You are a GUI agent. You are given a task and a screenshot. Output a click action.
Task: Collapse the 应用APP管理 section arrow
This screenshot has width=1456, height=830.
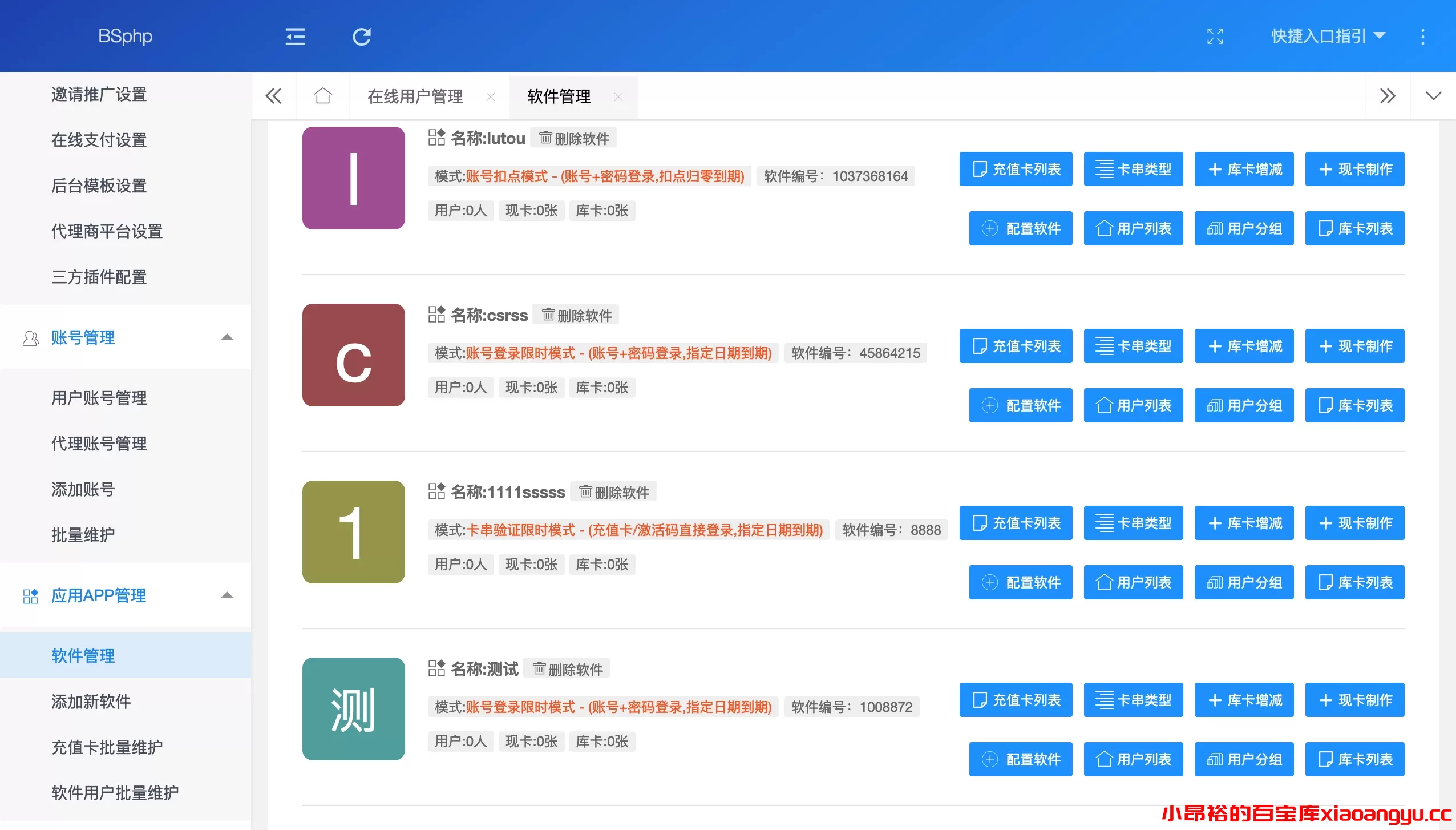228,595
